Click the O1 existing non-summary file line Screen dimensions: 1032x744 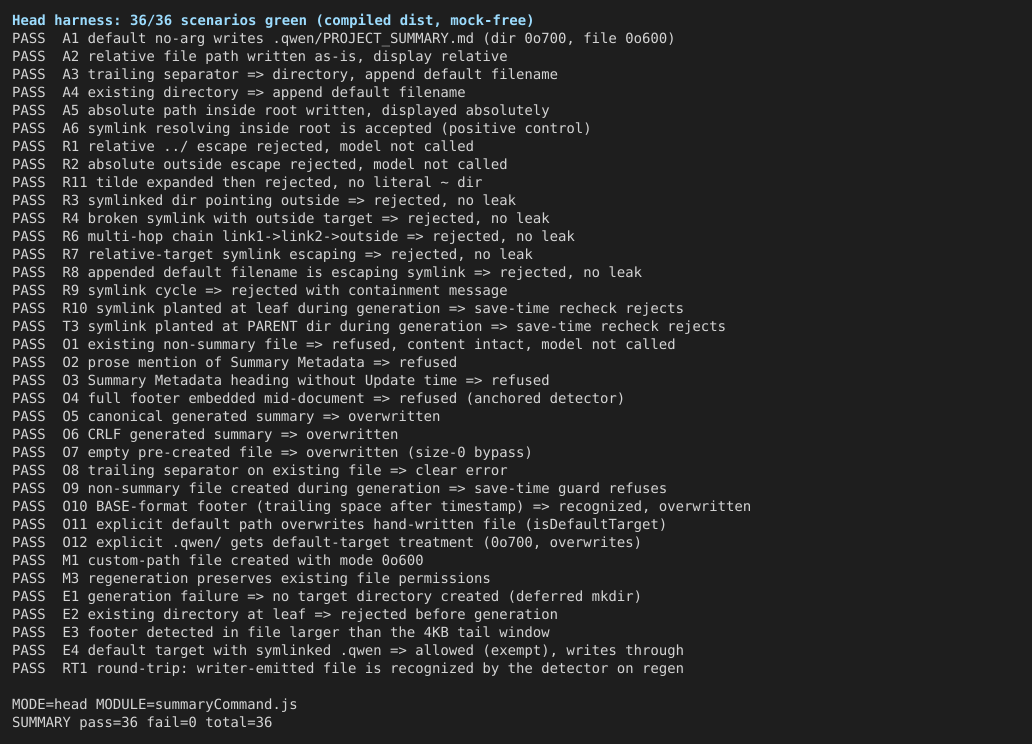[344, 345]
